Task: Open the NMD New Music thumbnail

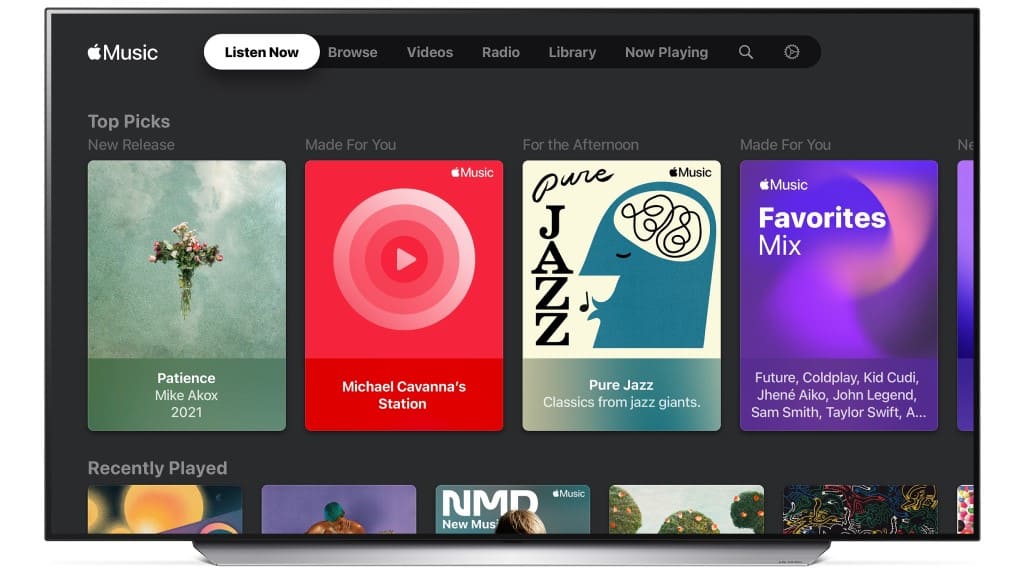Action: pyautogui.click(x=512, y=509)
